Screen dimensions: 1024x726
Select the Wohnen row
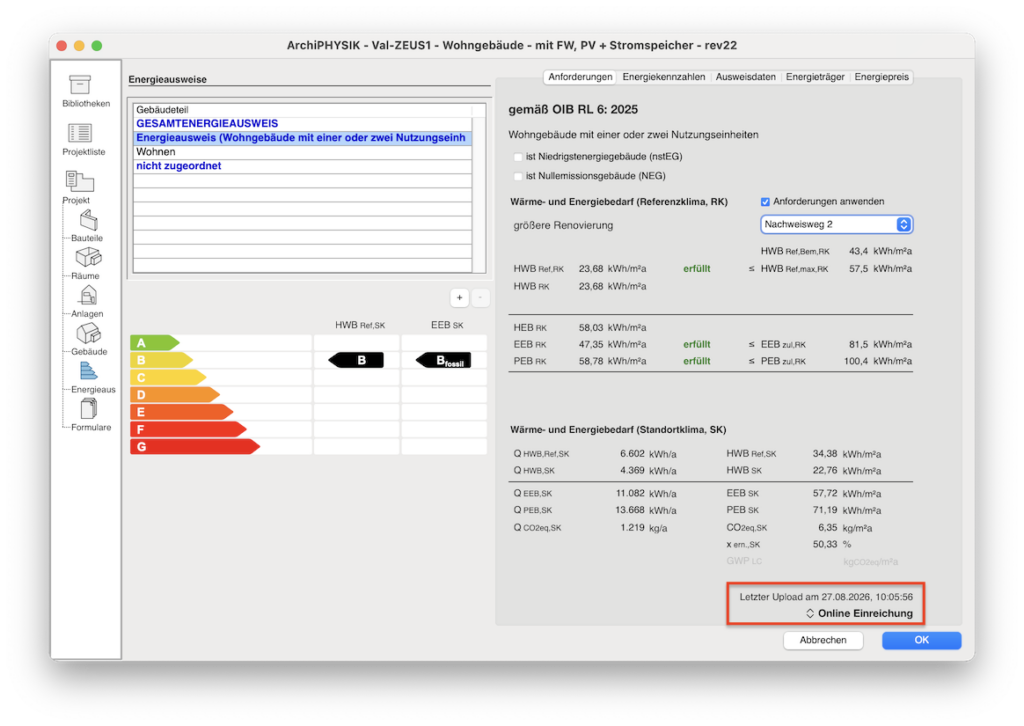(302, 151)
